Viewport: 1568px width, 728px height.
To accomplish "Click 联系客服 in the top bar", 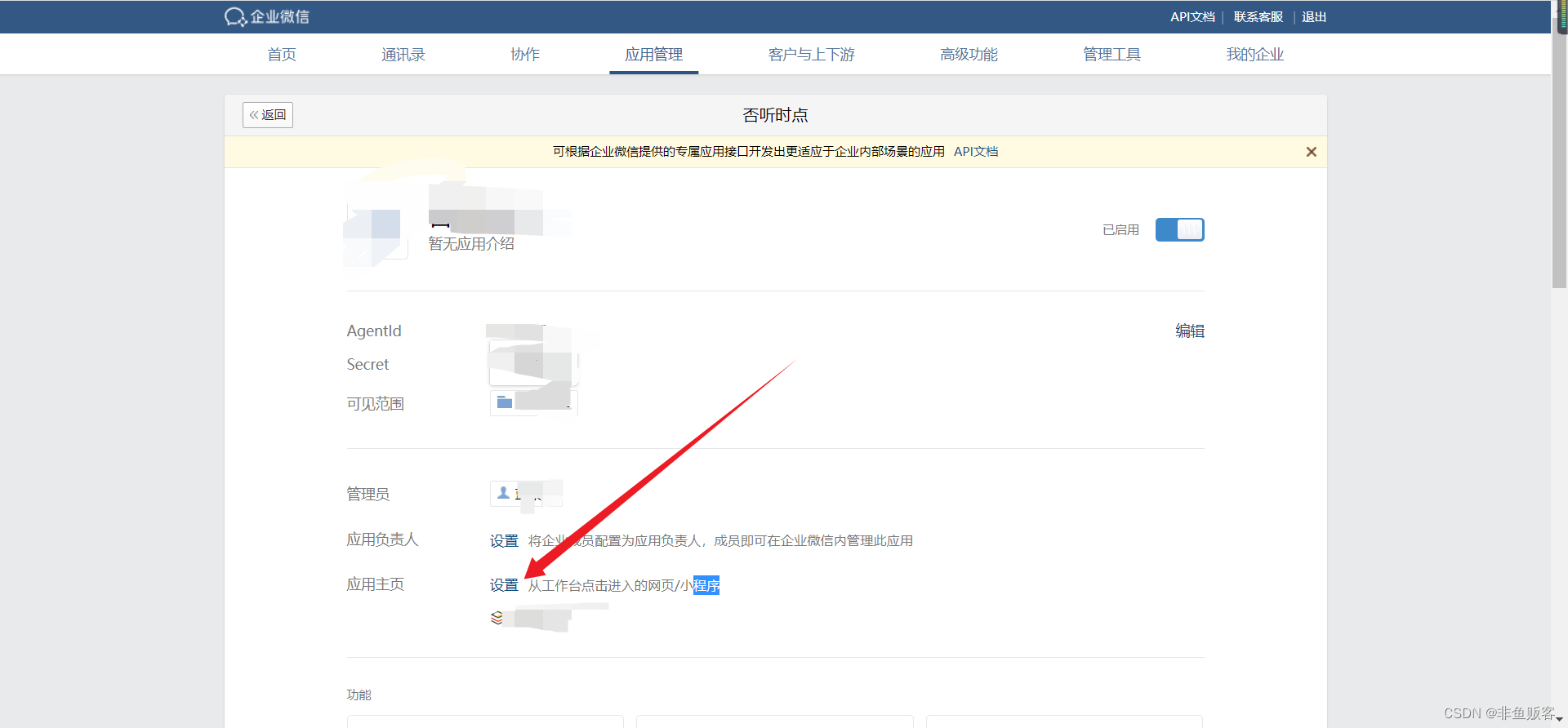I will coord(1258,17).
